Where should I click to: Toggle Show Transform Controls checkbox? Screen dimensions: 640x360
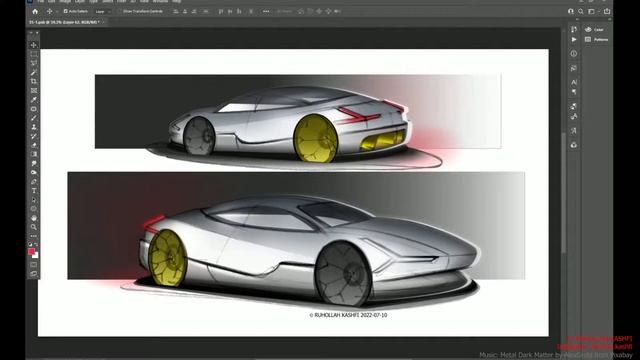tap(120, 11)
